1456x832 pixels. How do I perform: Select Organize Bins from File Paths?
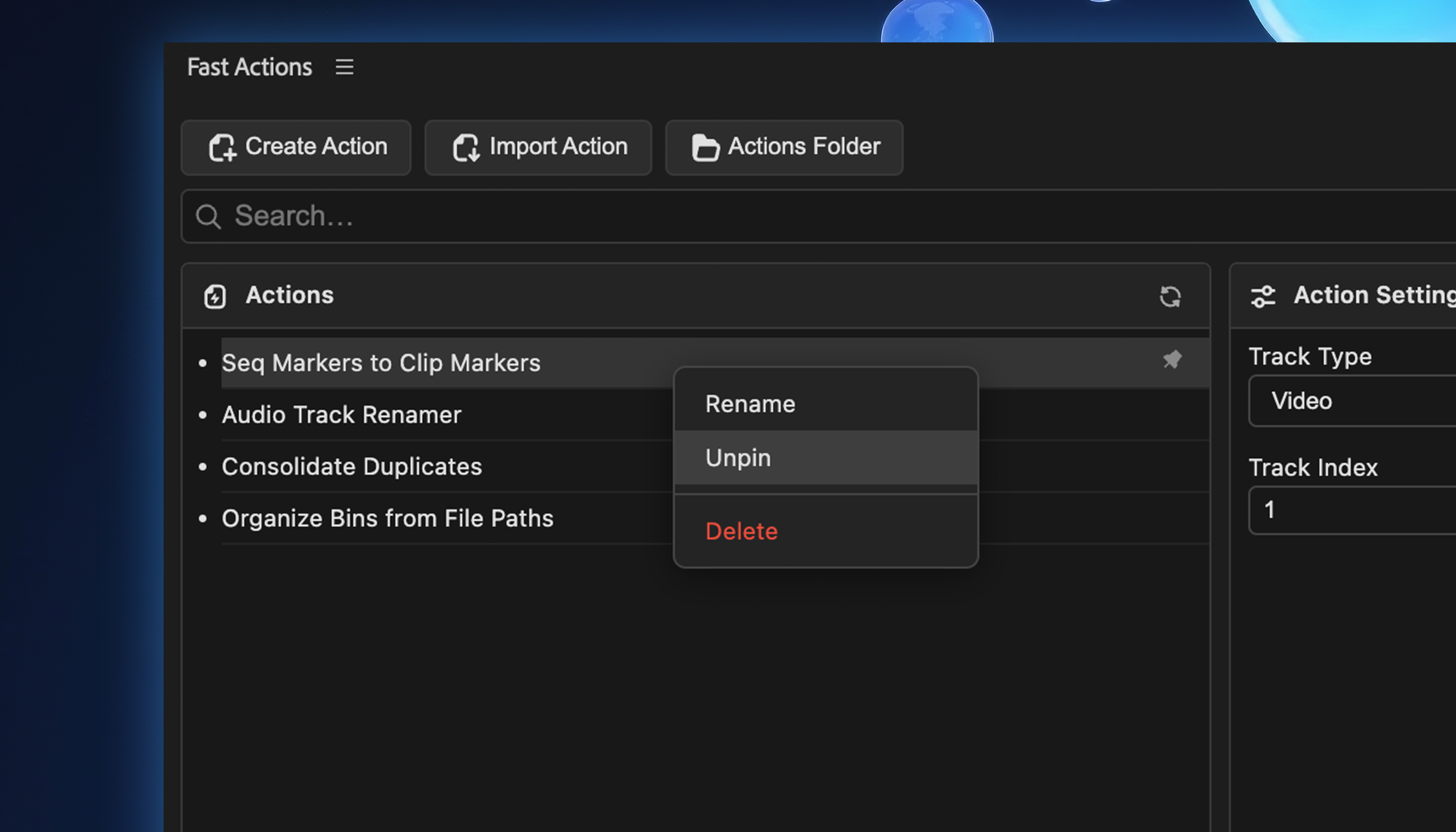[387, 519]
